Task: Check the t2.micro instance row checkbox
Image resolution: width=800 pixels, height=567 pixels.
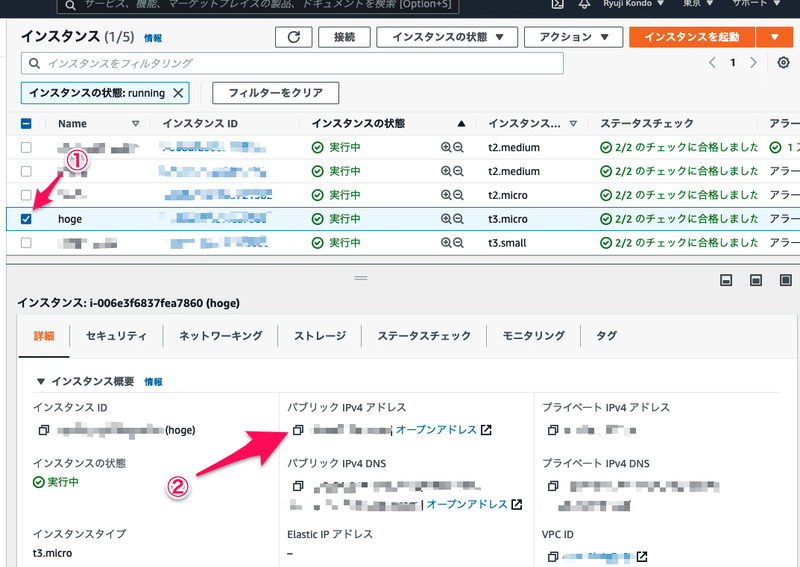Action: click(26, 195)
